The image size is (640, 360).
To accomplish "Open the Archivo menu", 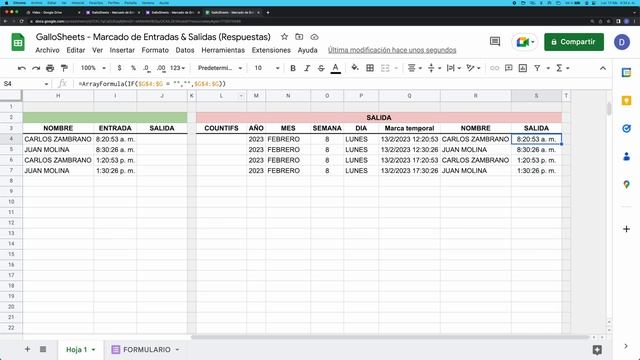I will click(x=47, y=50).
